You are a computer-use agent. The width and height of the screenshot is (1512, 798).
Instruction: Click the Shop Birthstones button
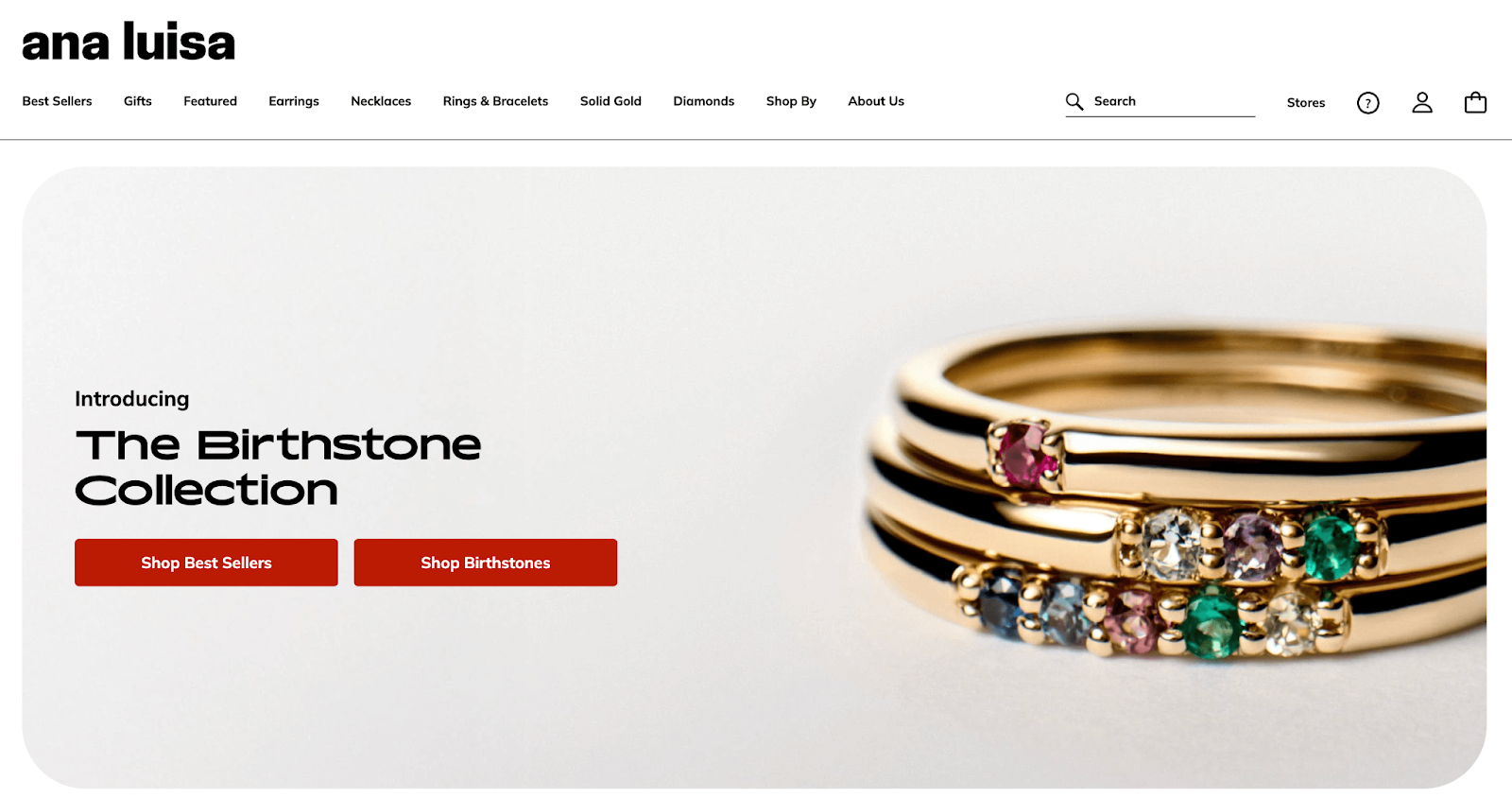[486, 563]
